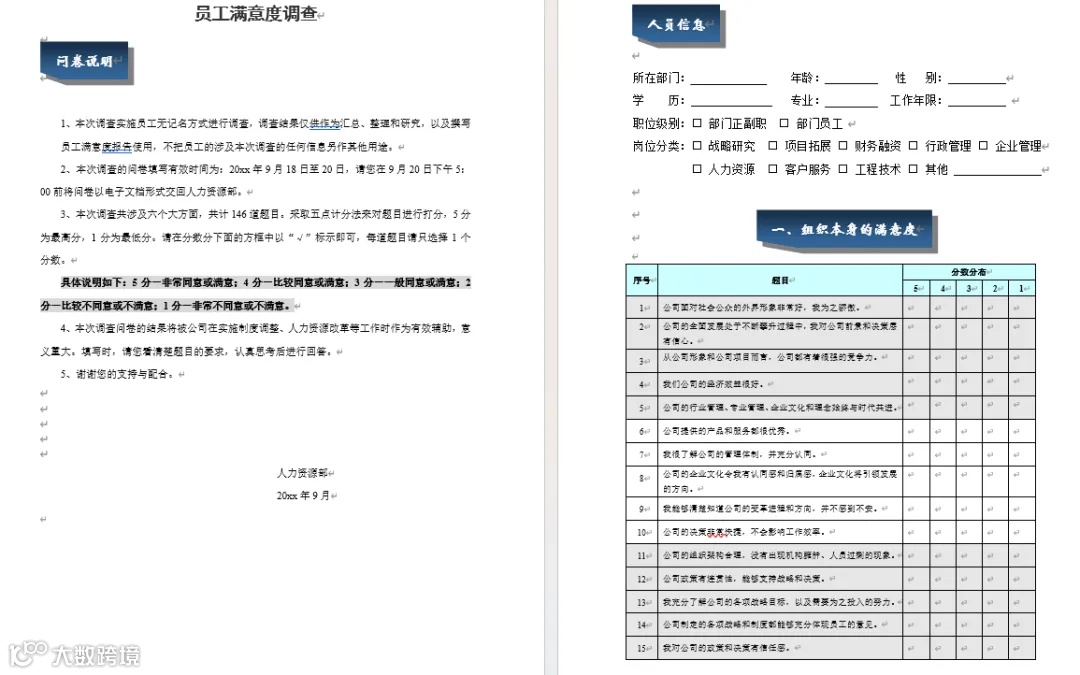Click score column header 3

(x=969, y=289)
